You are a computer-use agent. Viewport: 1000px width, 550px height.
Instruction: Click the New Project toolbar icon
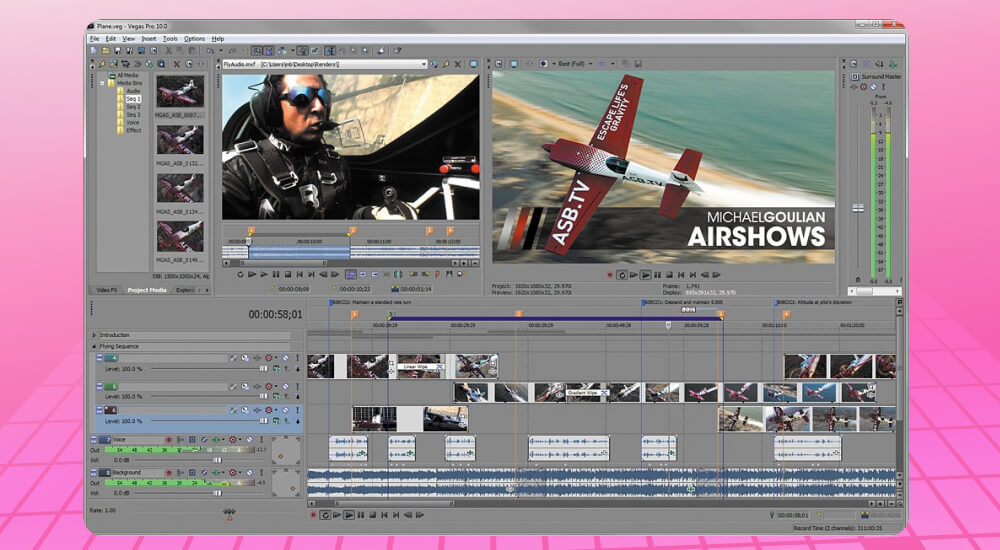(94, 51)
